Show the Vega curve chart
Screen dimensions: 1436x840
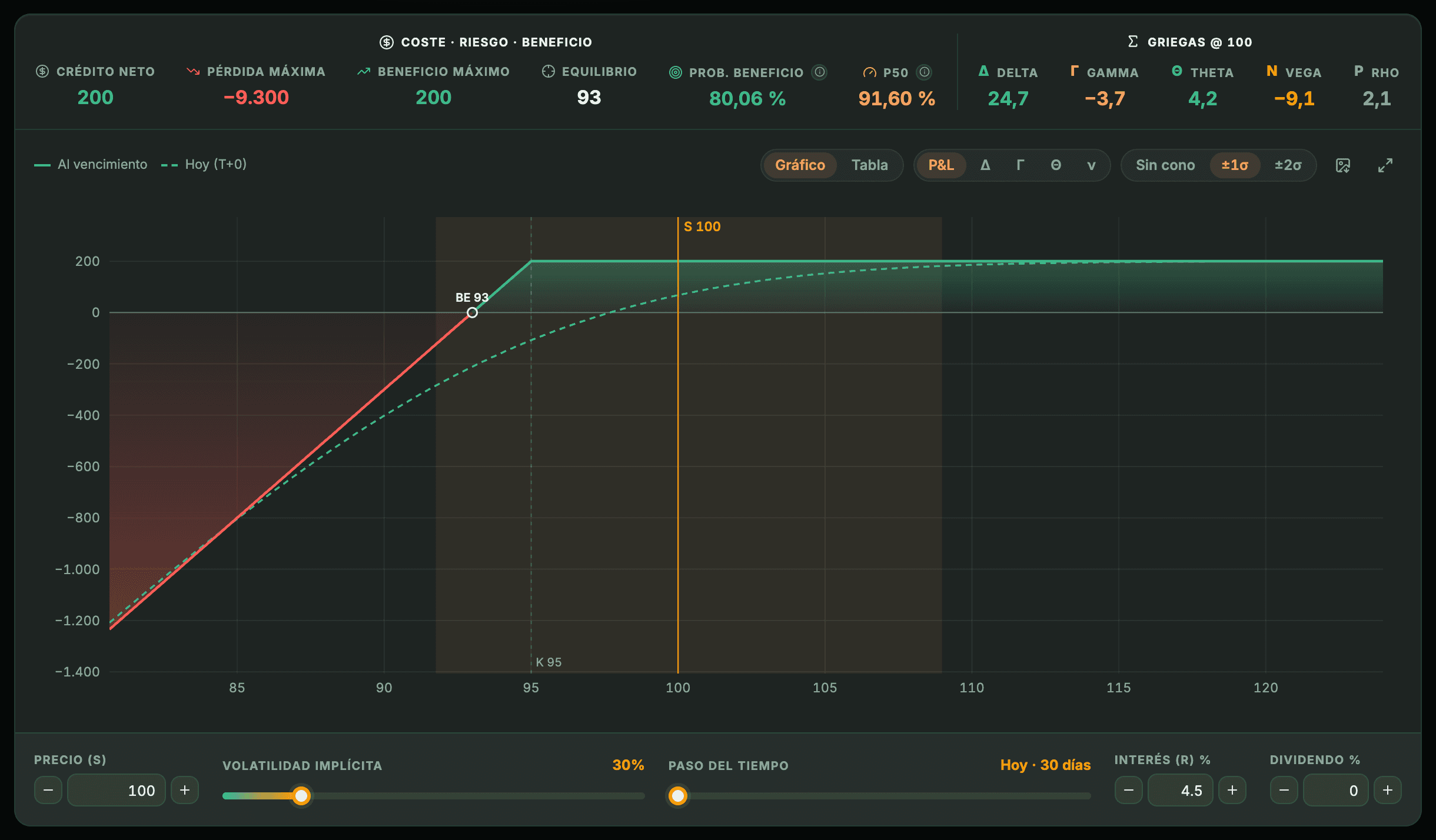click(x=1091, y=165)
